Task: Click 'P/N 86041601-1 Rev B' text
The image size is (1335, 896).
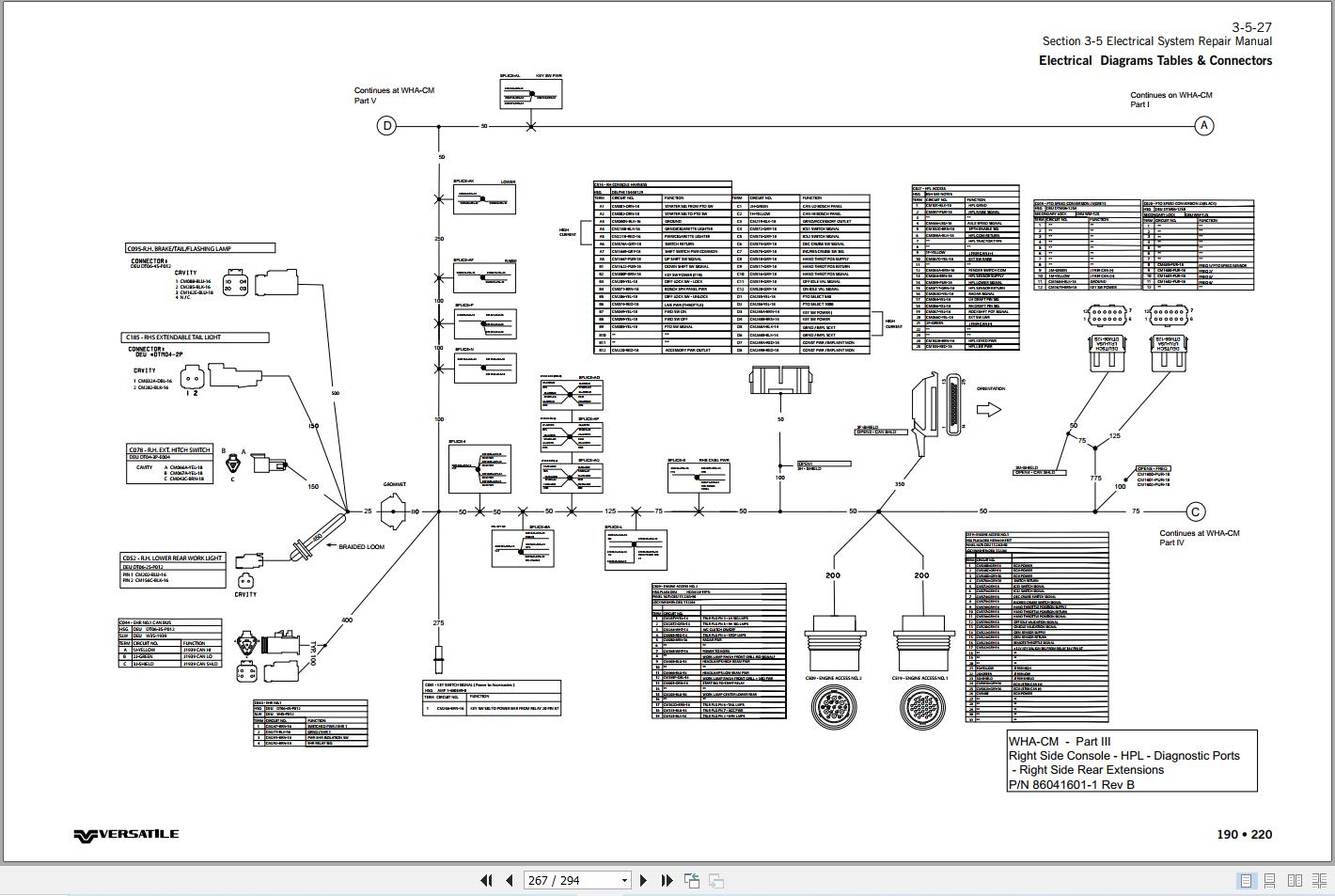Action: click(x=1072, y=784)
